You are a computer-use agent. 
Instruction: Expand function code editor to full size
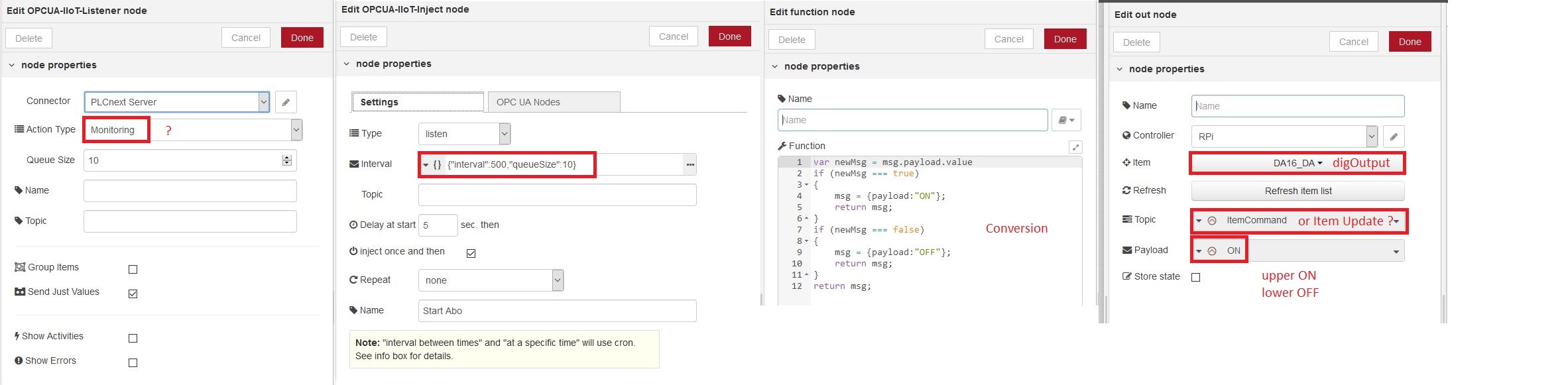(x=1075, y=147)
